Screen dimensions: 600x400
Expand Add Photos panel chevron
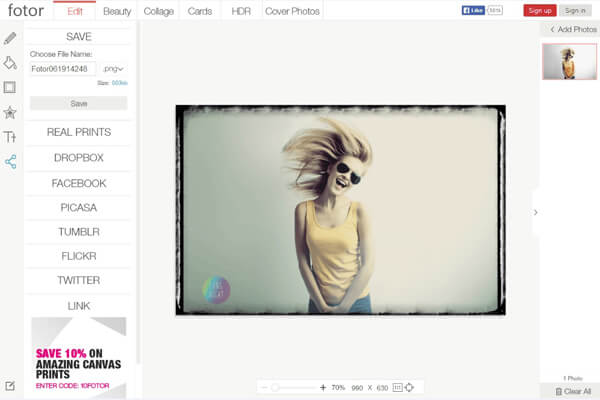pos(552,30)
